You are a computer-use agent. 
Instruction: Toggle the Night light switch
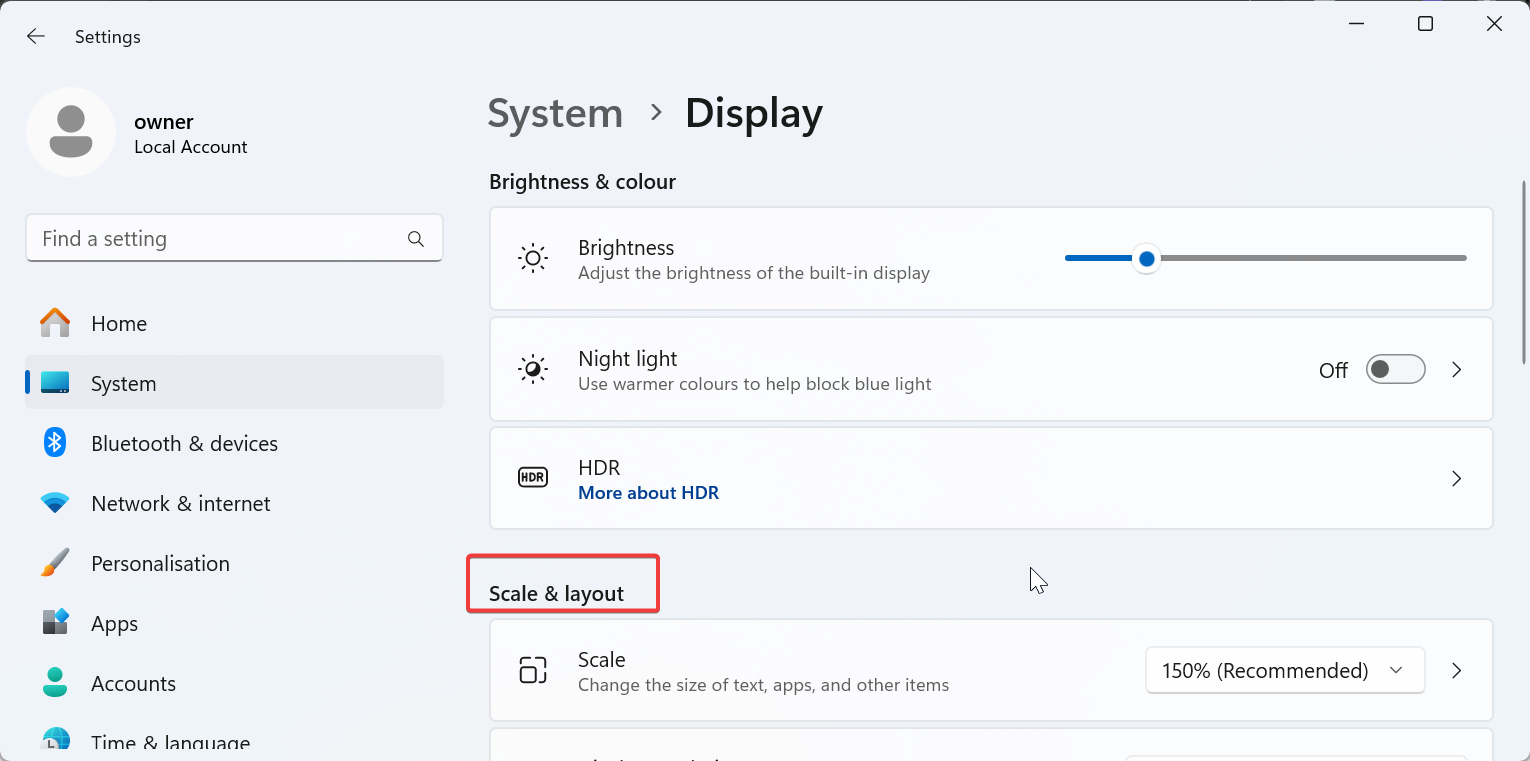[1395, 370]
